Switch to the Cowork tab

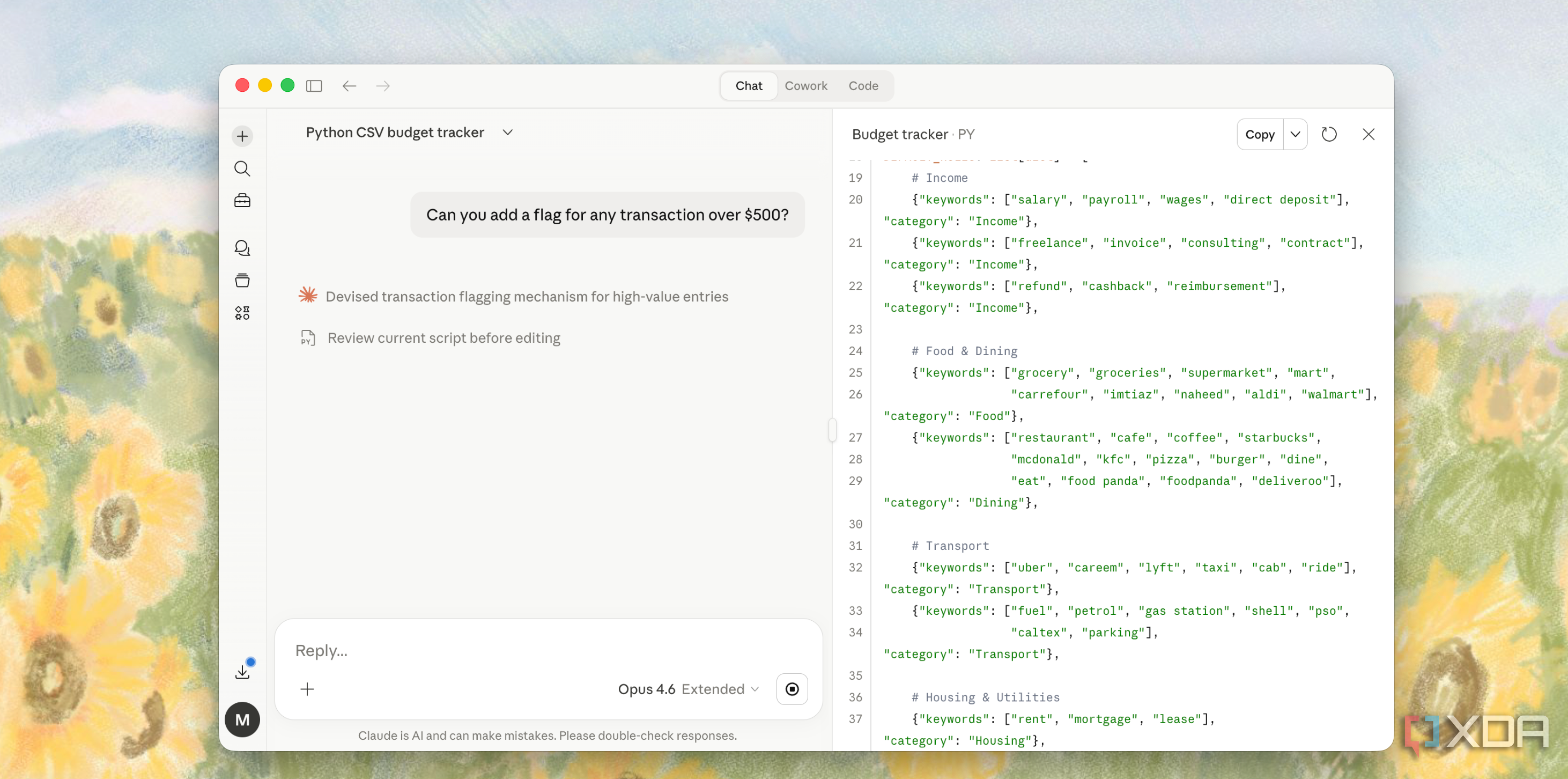[806, 86]
